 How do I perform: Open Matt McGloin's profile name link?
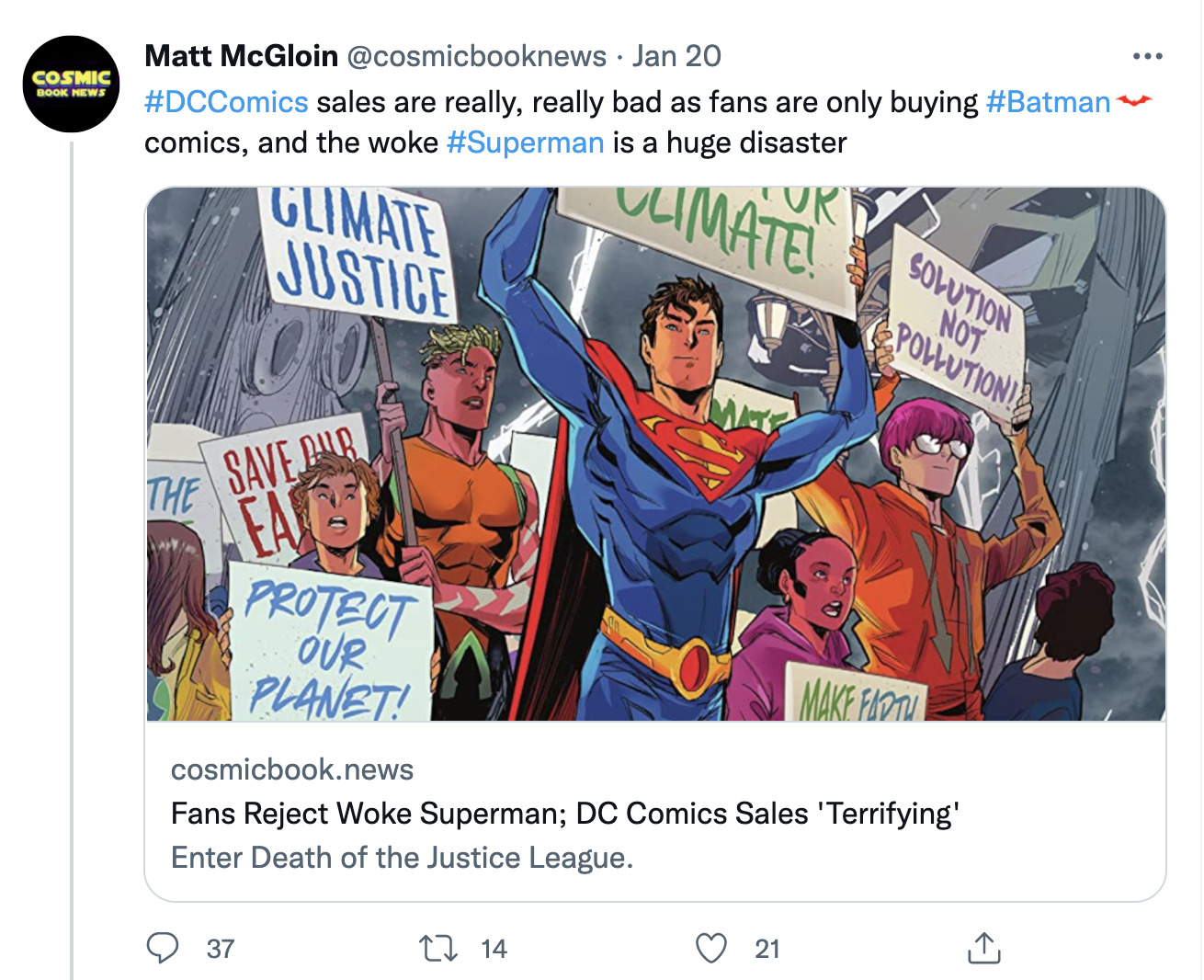(x=241, y=56)
